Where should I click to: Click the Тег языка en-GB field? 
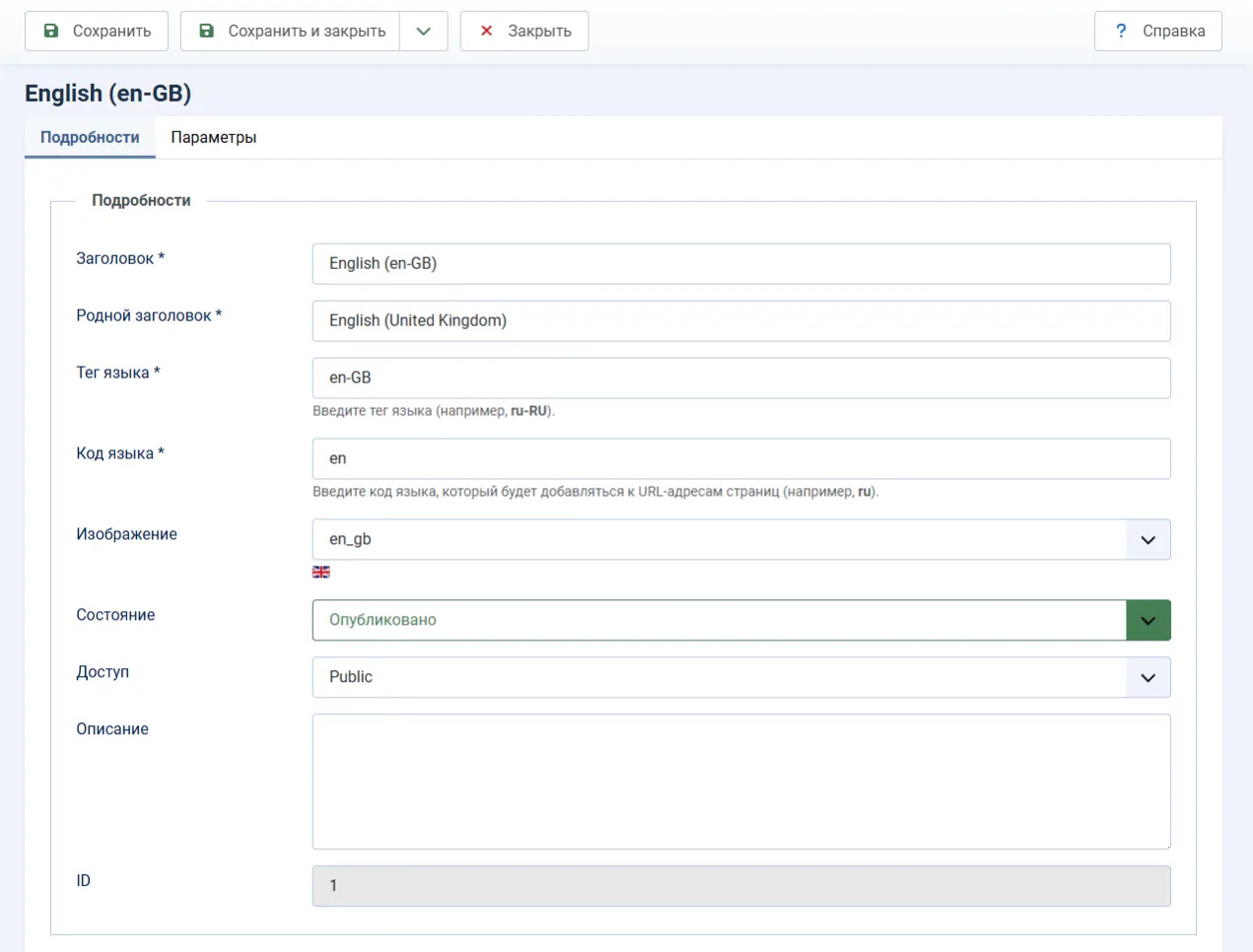click(740, 378)
